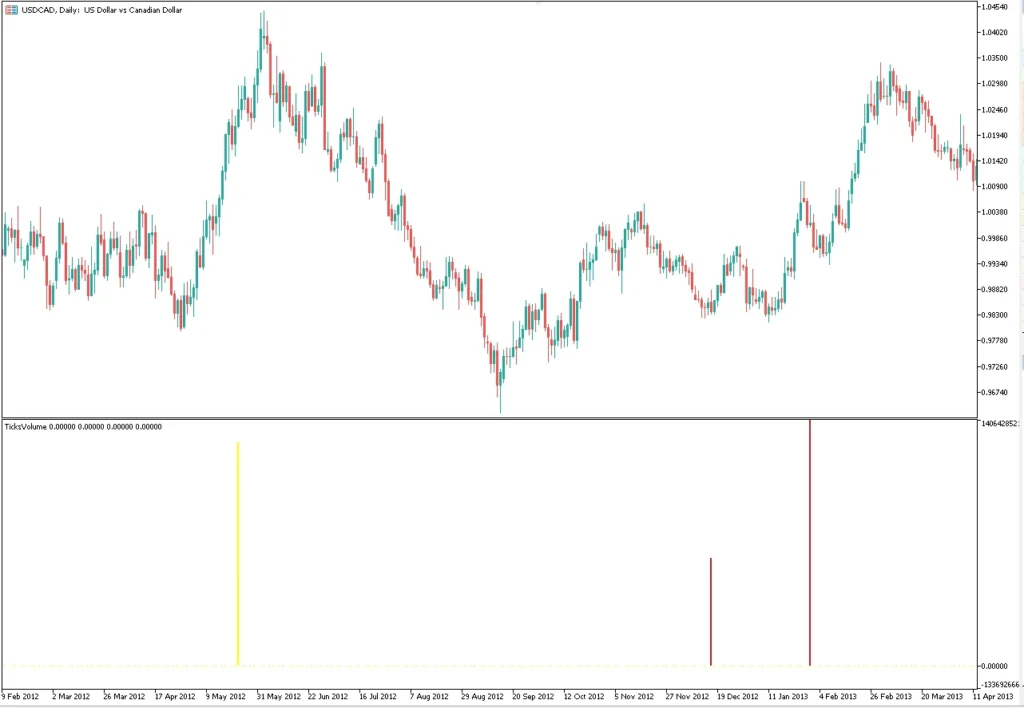Screen dimensions: 1024x708
Task: Click the 12 Oct 2012 date label
Action: (585, 696)
